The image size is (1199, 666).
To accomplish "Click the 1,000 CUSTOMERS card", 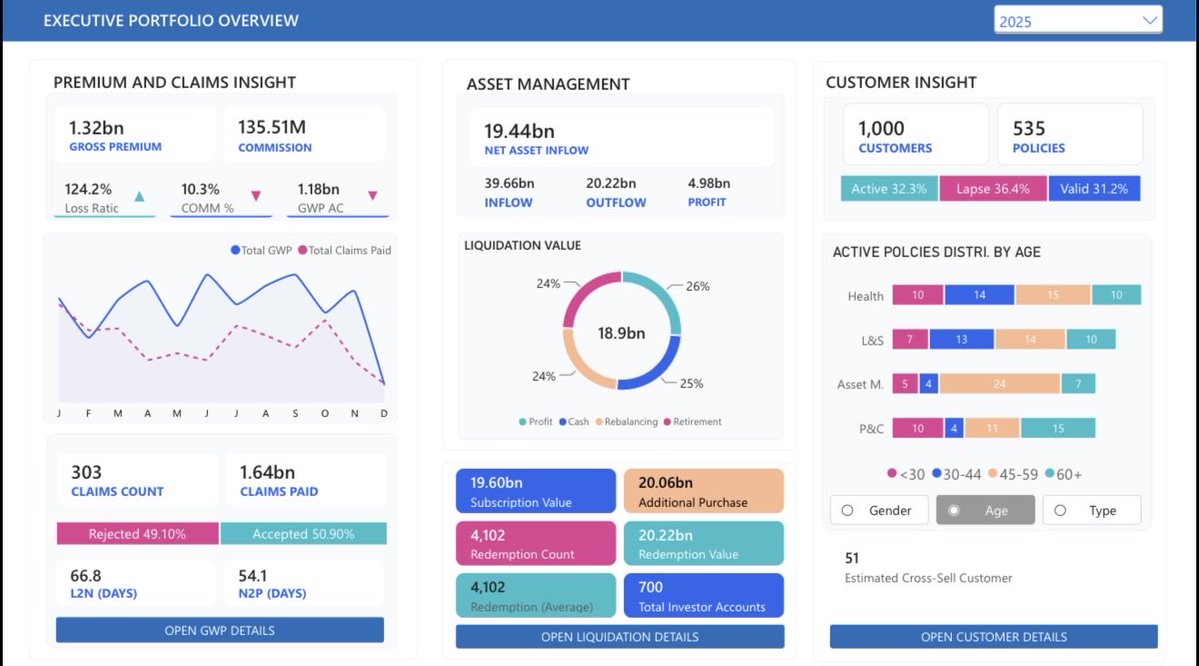I will point(915,135).
